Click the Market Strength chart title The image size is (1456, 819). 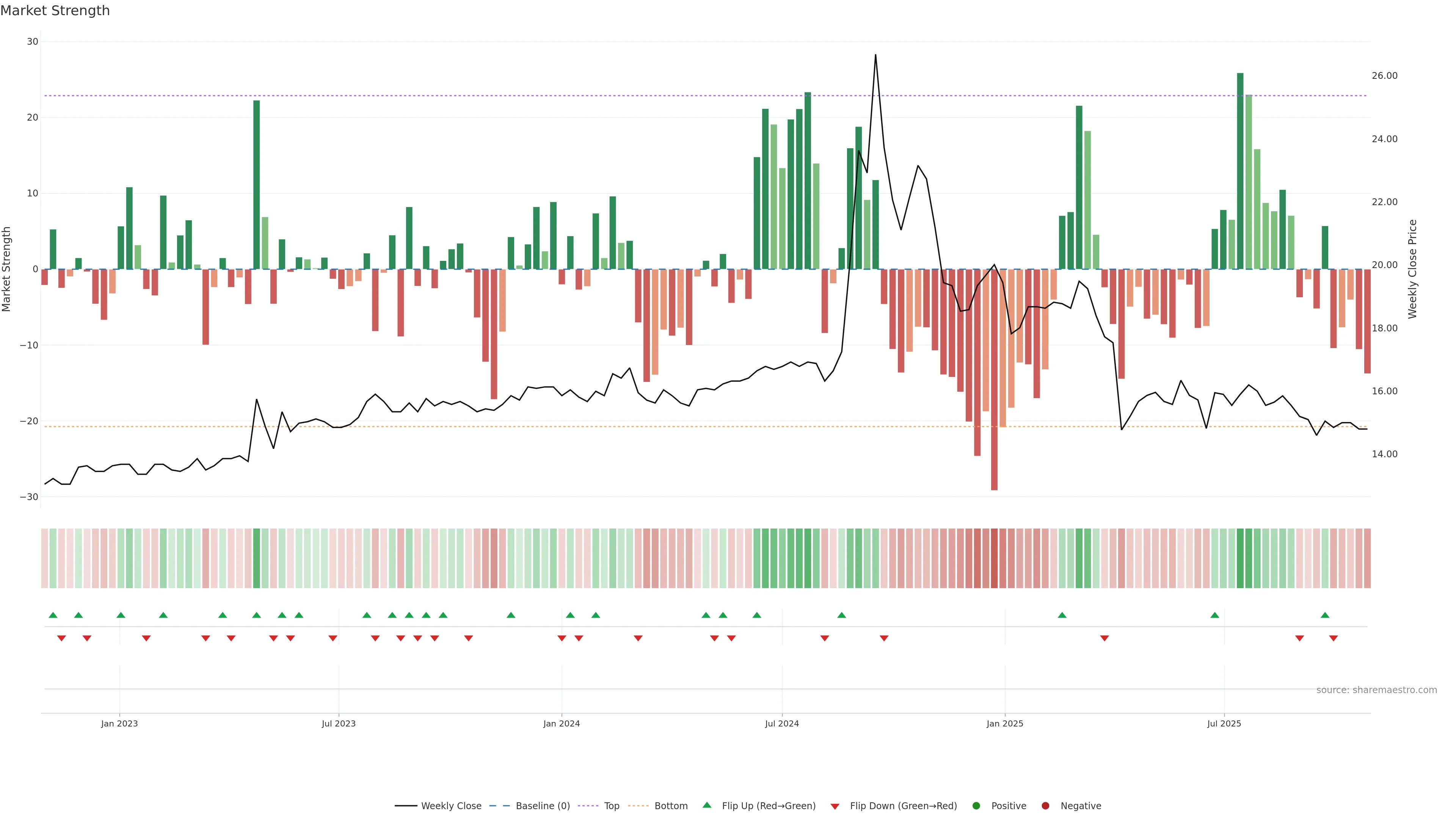pos(55,11)
